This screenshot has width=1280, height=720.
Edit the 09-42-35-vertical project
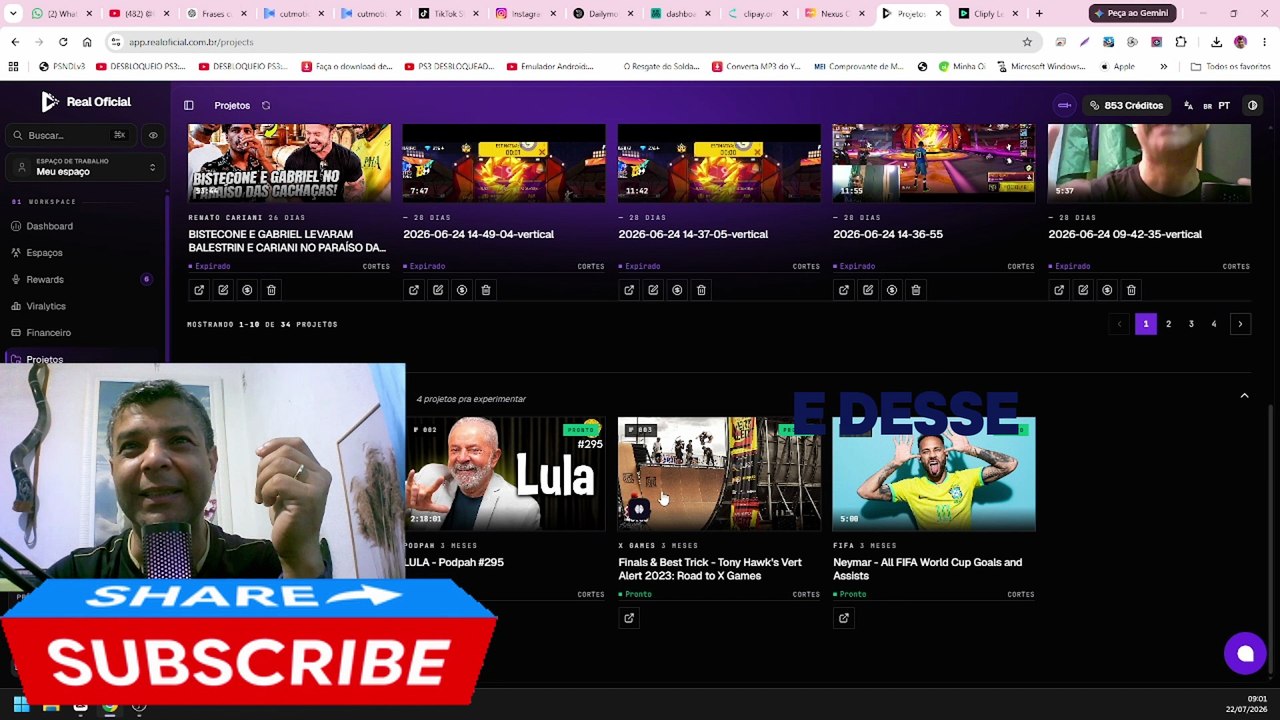[1083, 290]
